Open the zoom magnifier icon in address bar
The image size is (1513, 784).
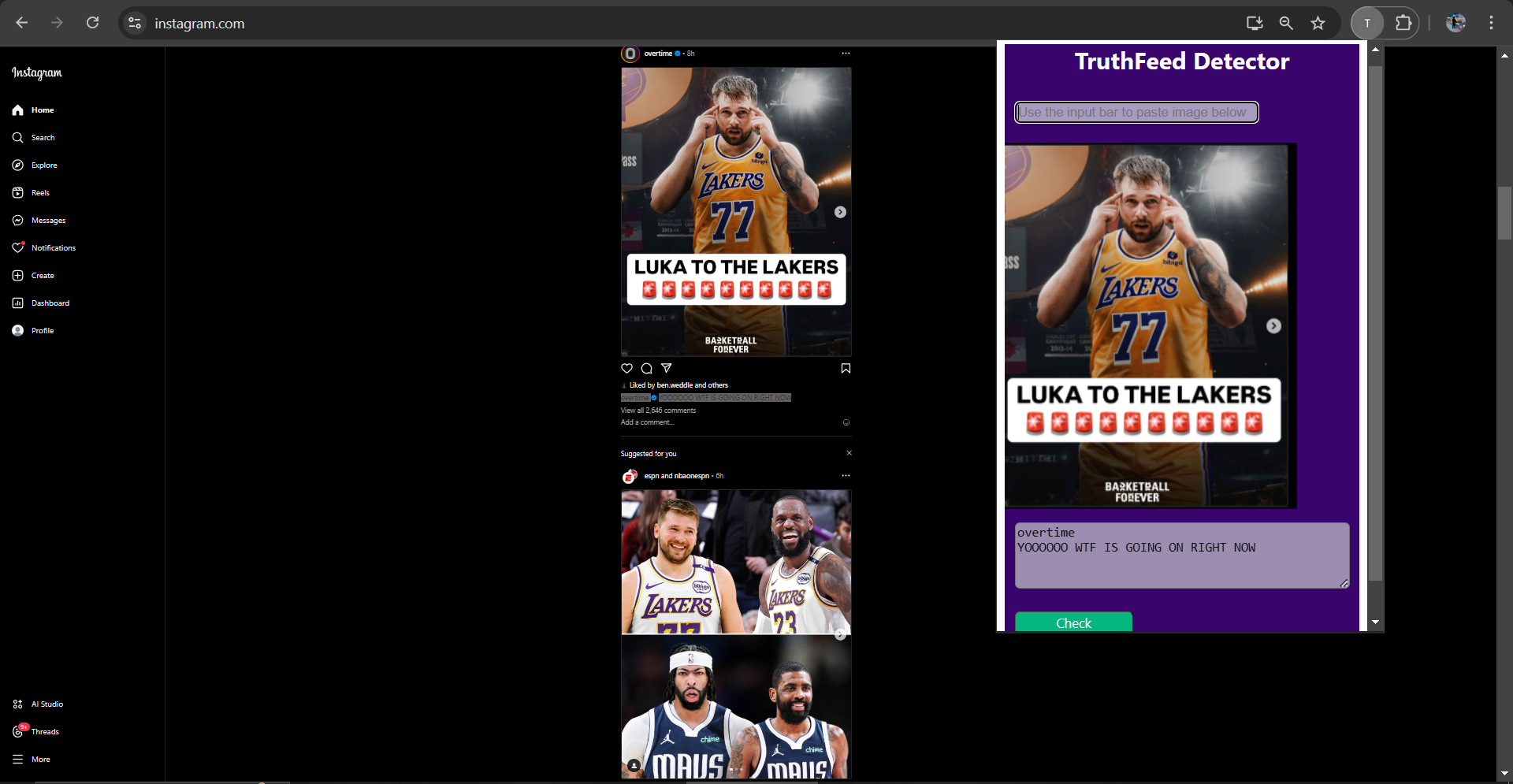click(1286, 23)
